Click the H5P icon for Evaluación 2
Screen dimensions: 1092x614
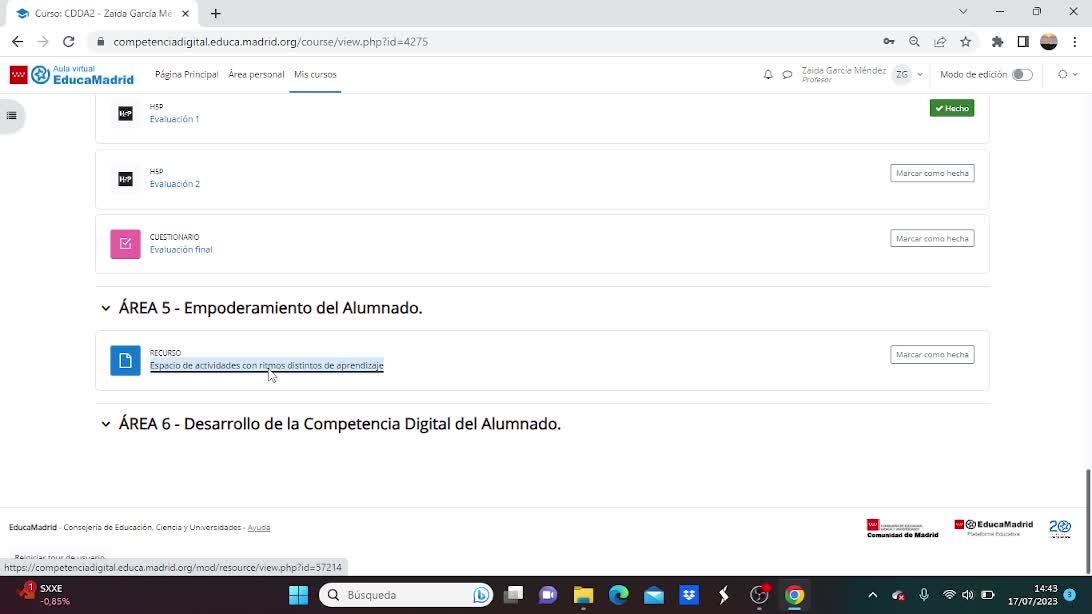point(125,179)
